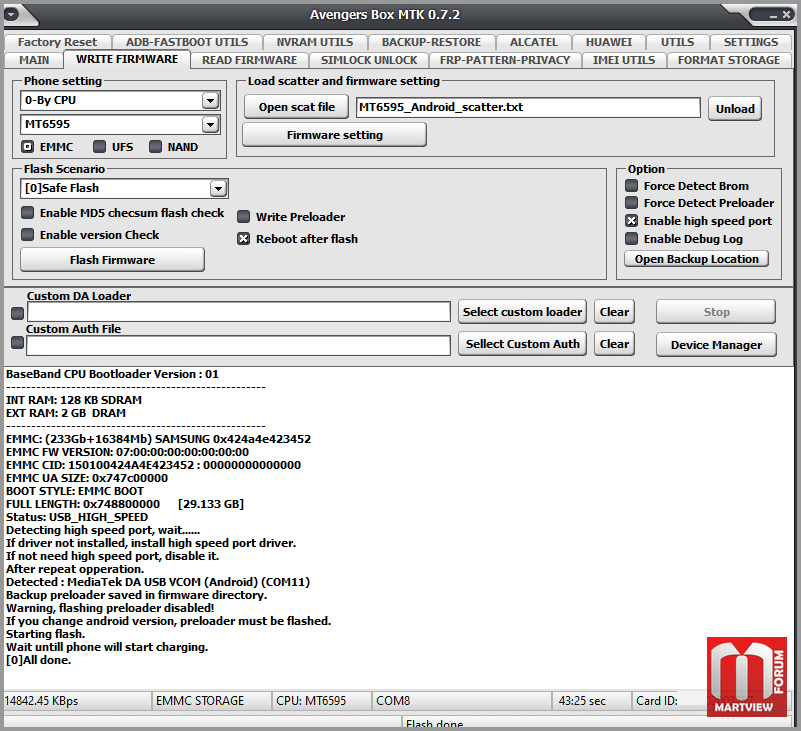Open the ADB-FASTBOOT UTILS tab
Image resolution: width=801 pixels, height=731 pixels.
[187, 42]
